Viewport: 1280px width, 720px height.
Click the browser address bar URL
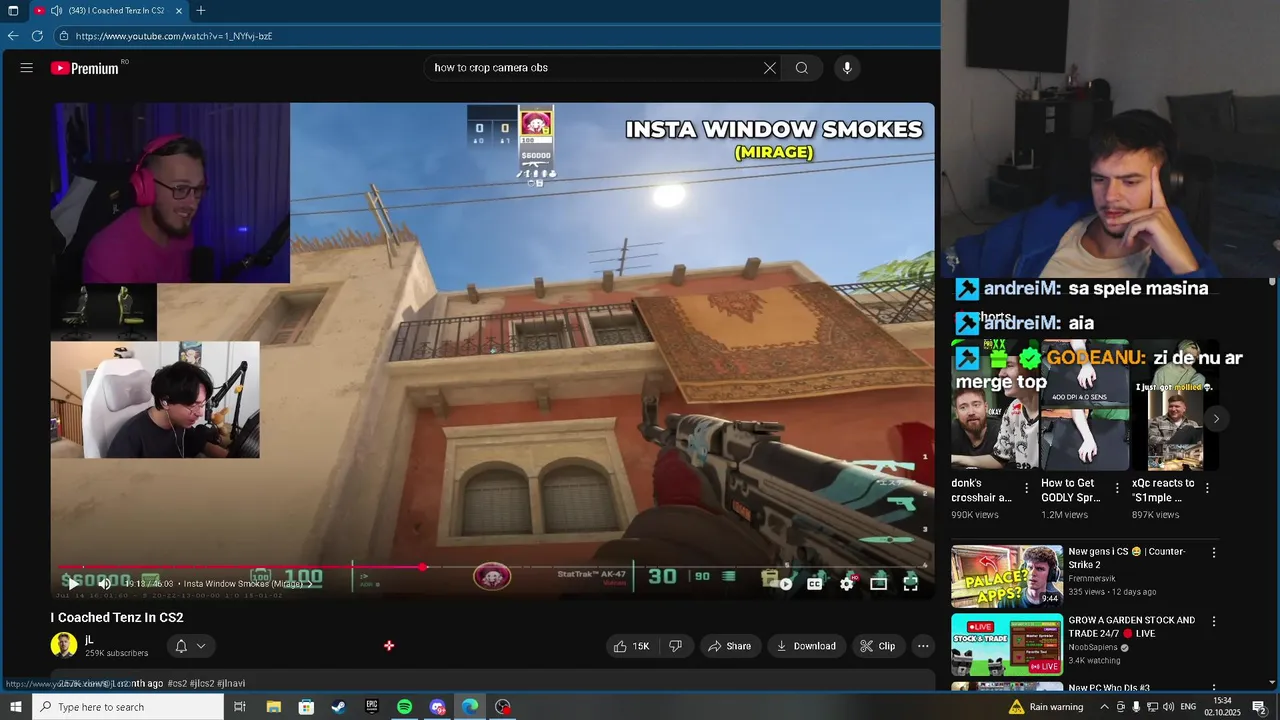tap(174, 36)
